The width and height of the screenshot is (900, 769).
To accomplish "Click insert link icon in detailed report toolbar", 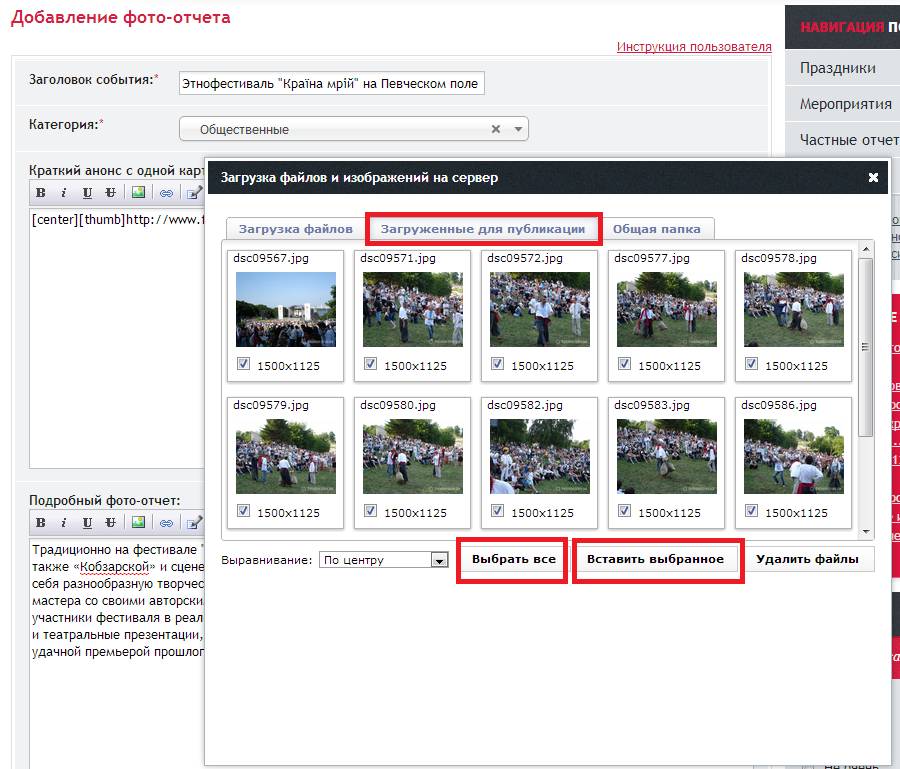I will point(166,522).
